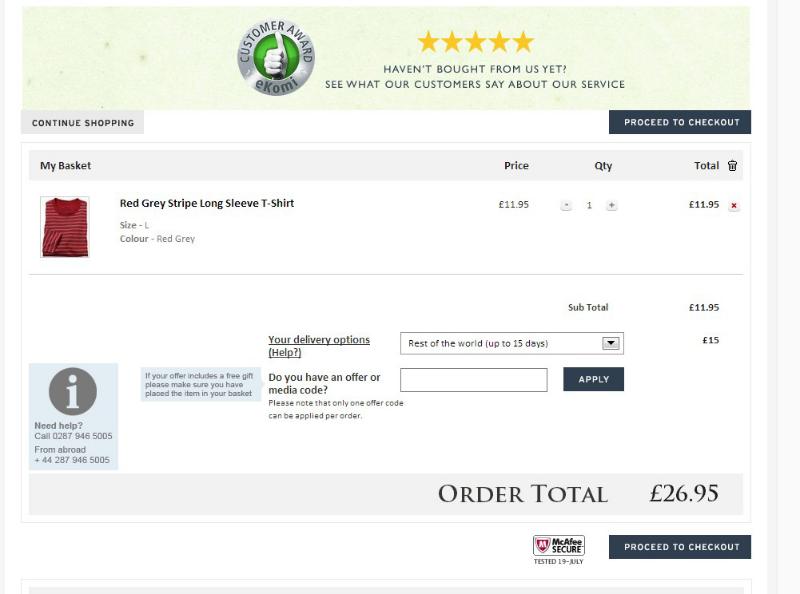Click the trash icon in basket header

732,166
